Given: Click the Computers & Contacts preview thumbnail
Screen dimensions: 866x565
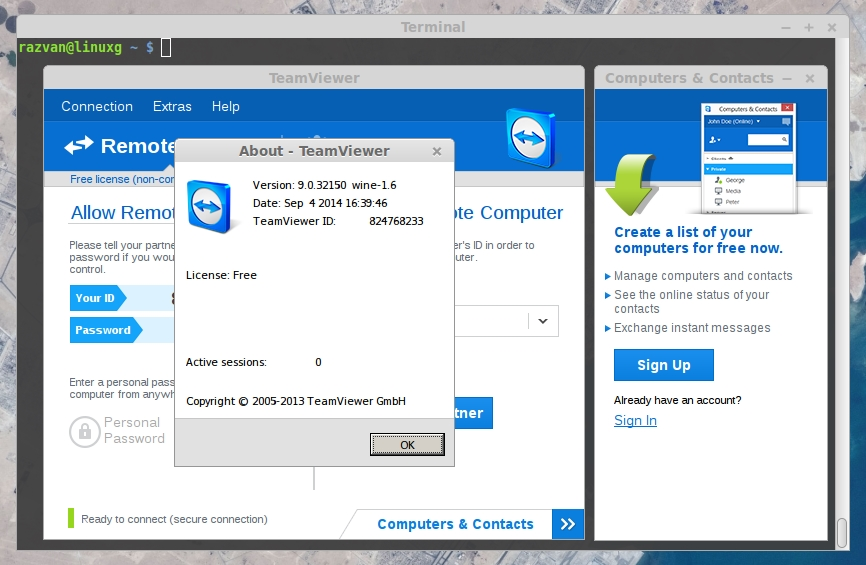Looking at the screenshot, I should pos(749,158).
